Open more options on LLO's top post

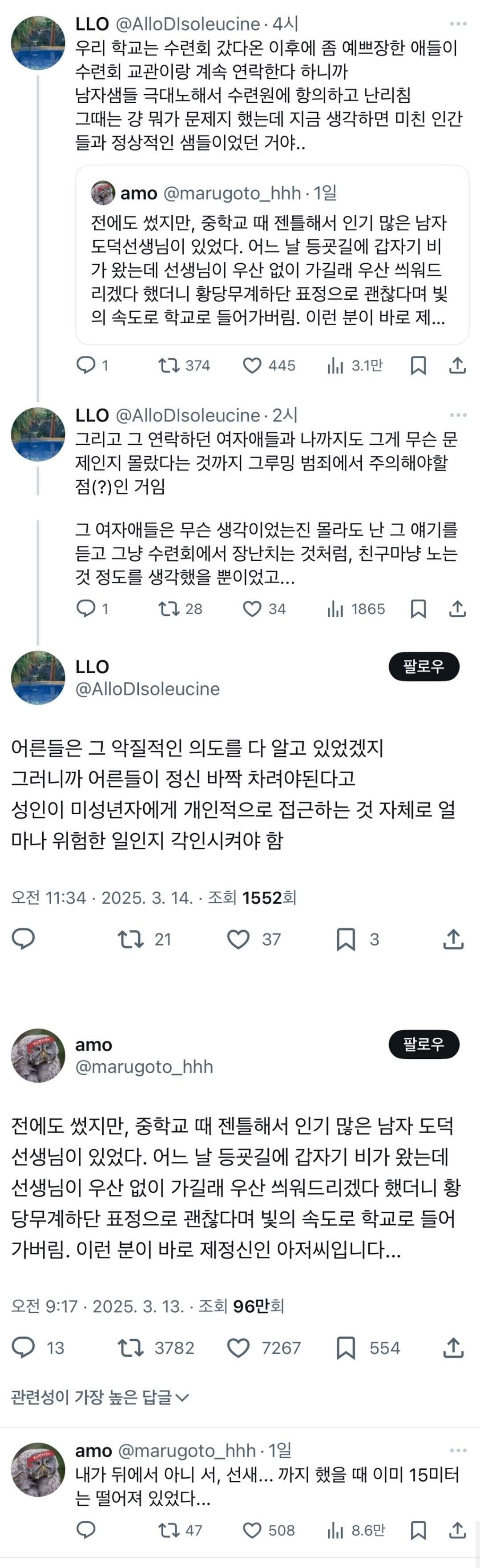coord(458,24)
